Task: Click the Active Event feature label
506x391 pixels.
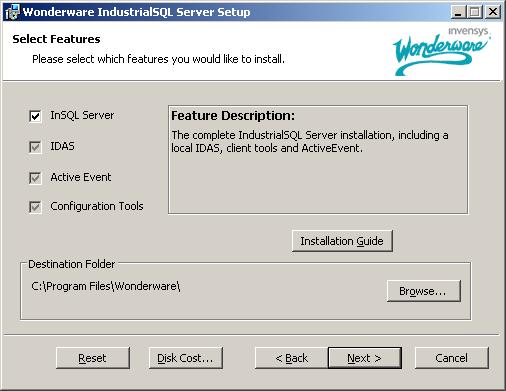Action: (81, 177)
